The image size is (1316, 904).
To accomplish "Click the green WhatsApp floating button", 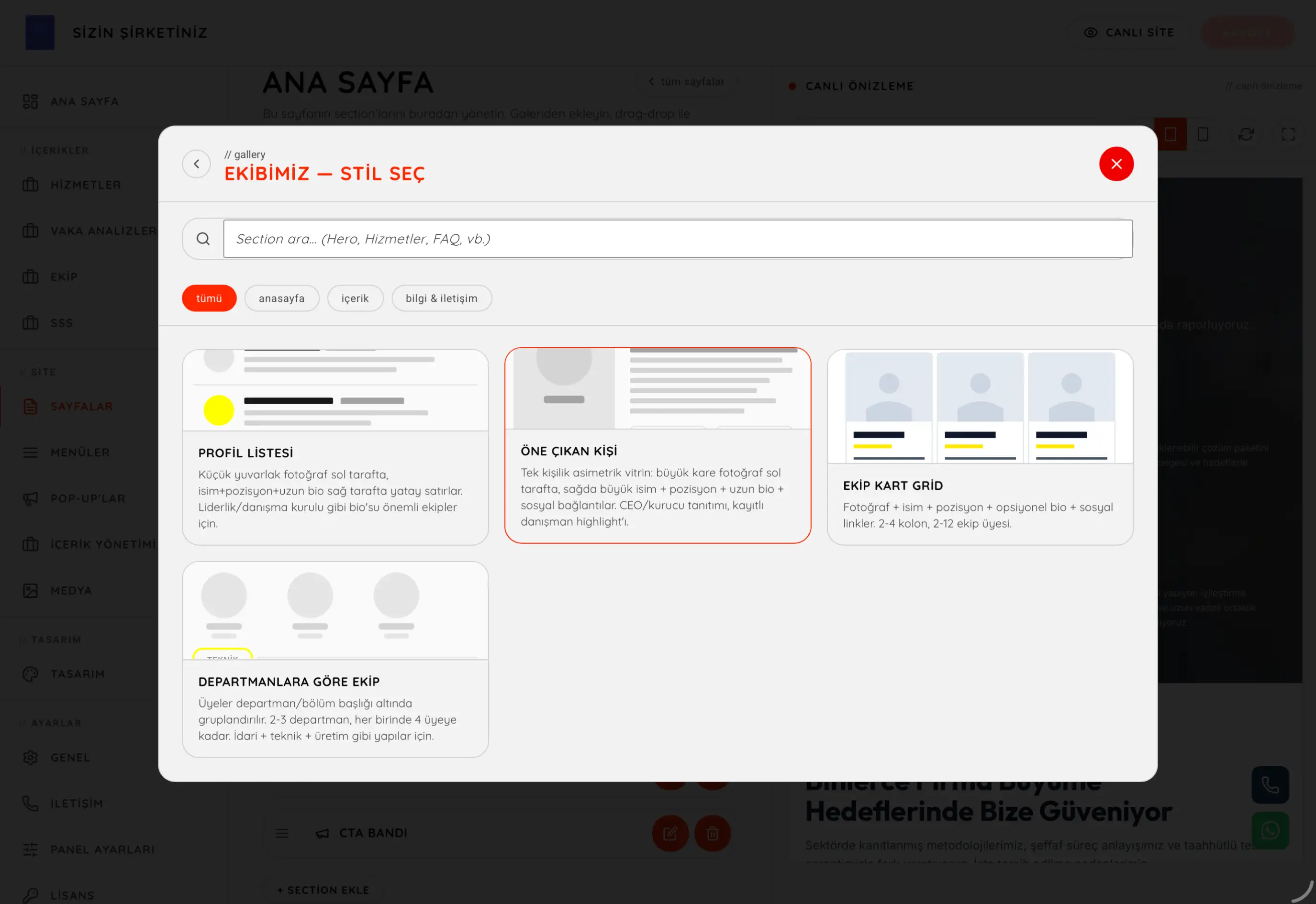I will pos(1270,830).
